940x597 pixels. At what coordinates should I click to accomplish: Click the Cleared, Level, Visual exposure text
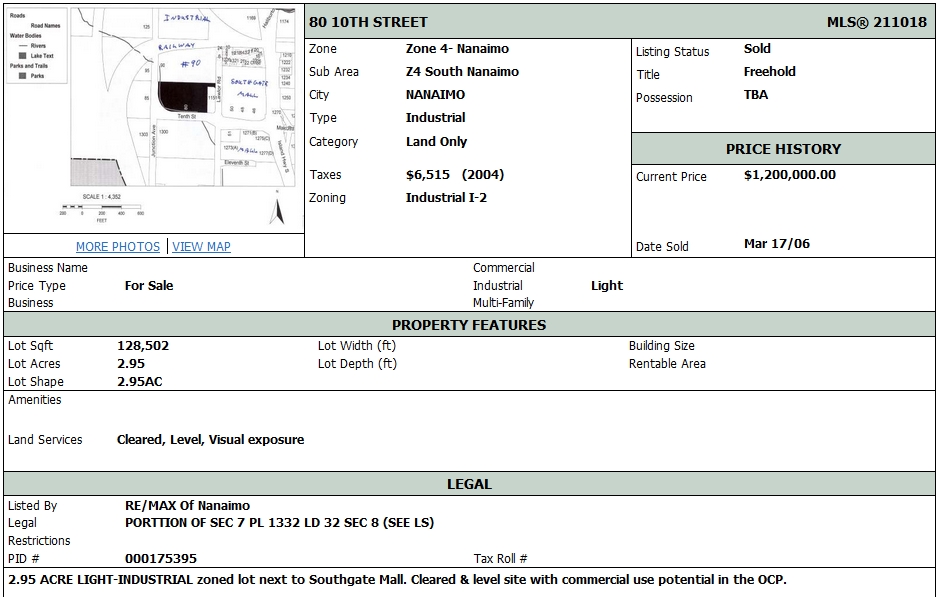click(210, 439)
